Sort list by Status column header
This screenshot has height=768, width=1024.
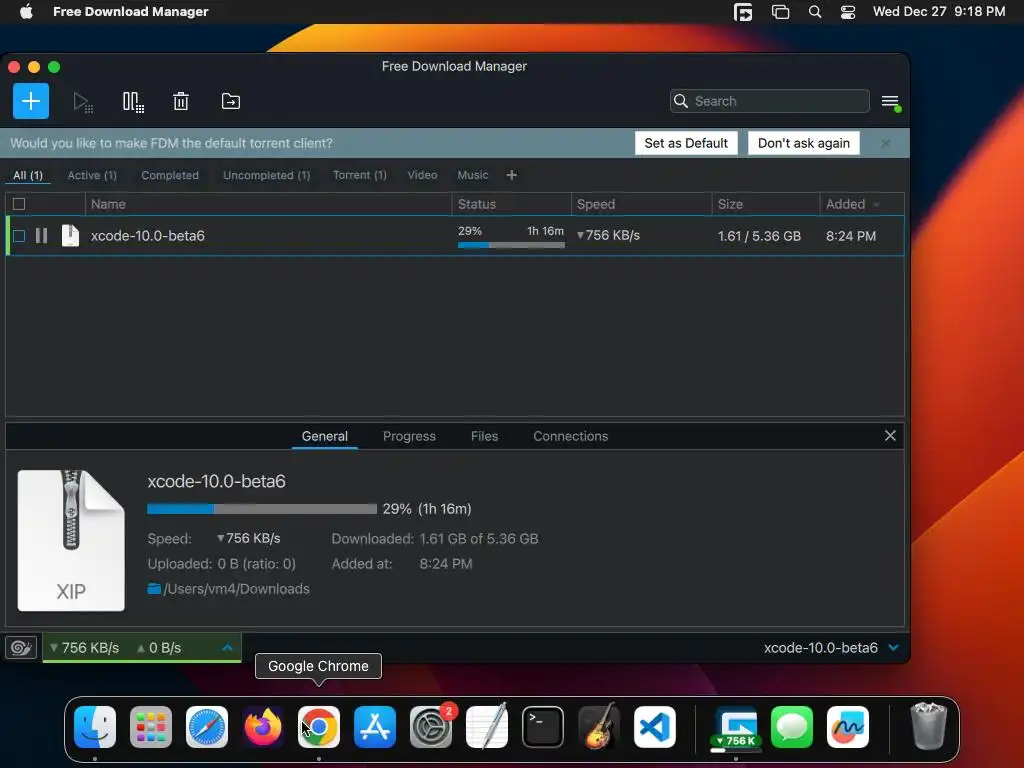(x=511, y=204)
